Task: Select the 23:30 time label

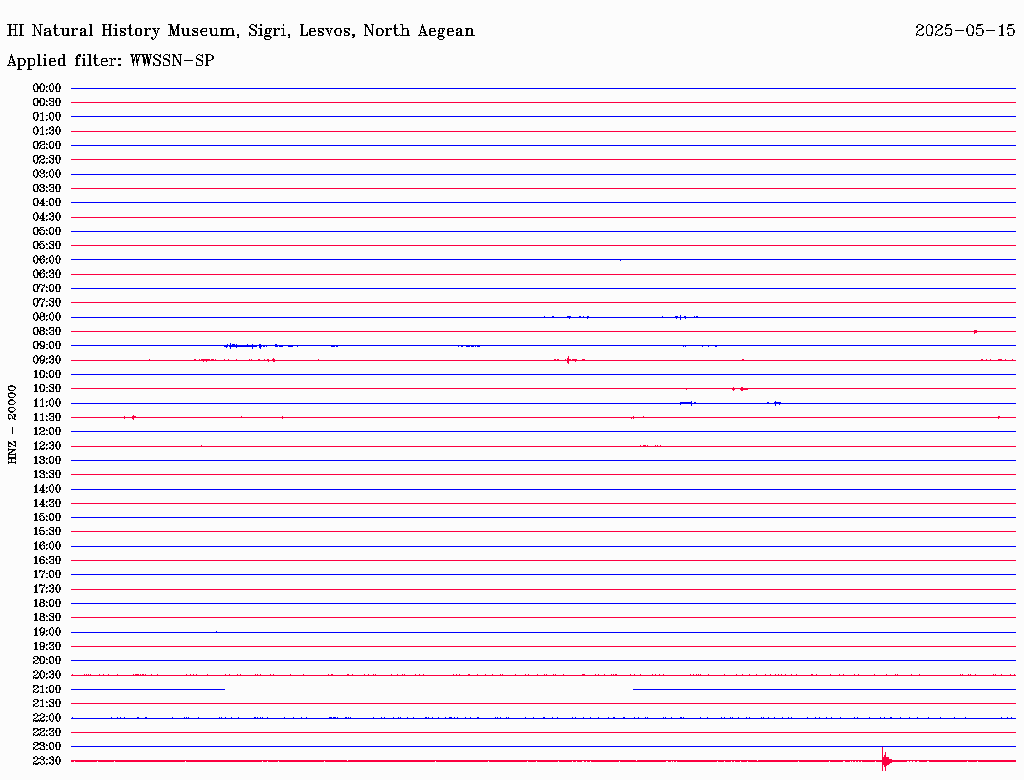Action: coord(46,761)
